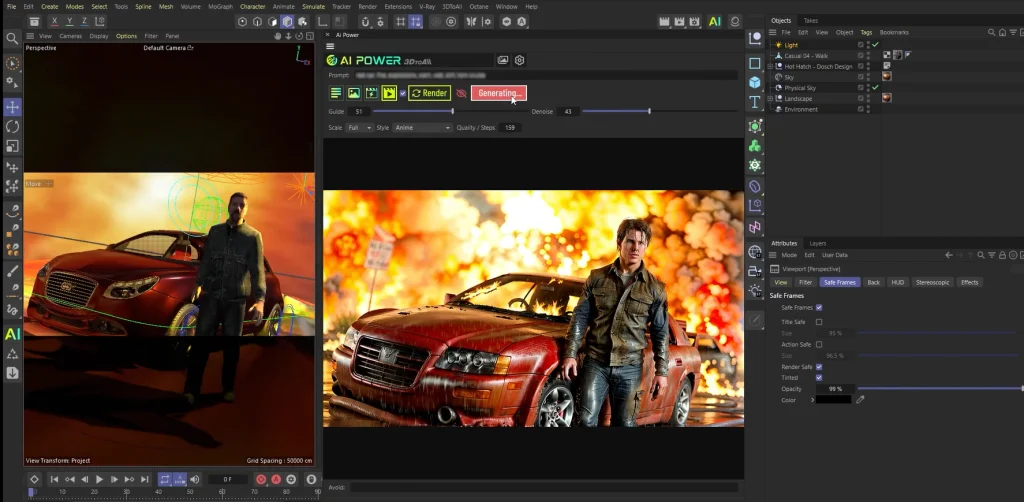The height and width of the screenshot is (502, 1024).
Task: Go to start of animation
Action: [54, 479]
